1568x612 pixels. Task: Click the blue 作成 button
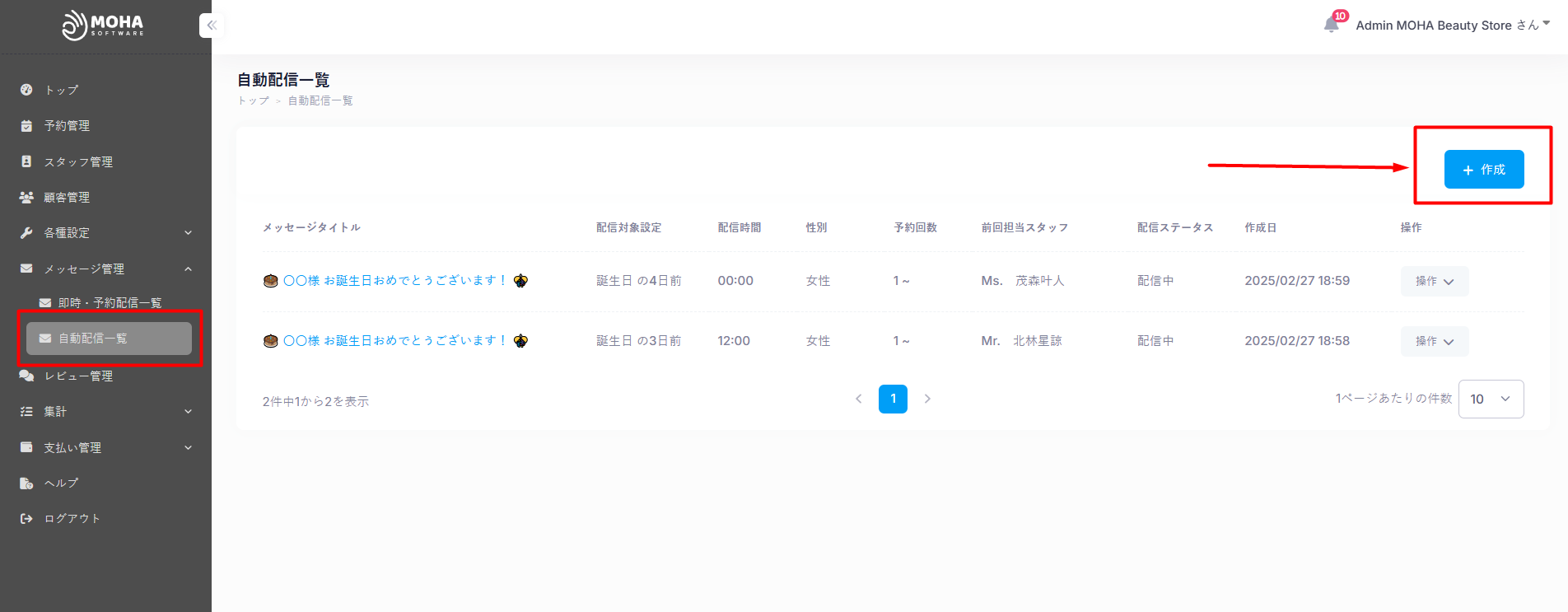1483,170
